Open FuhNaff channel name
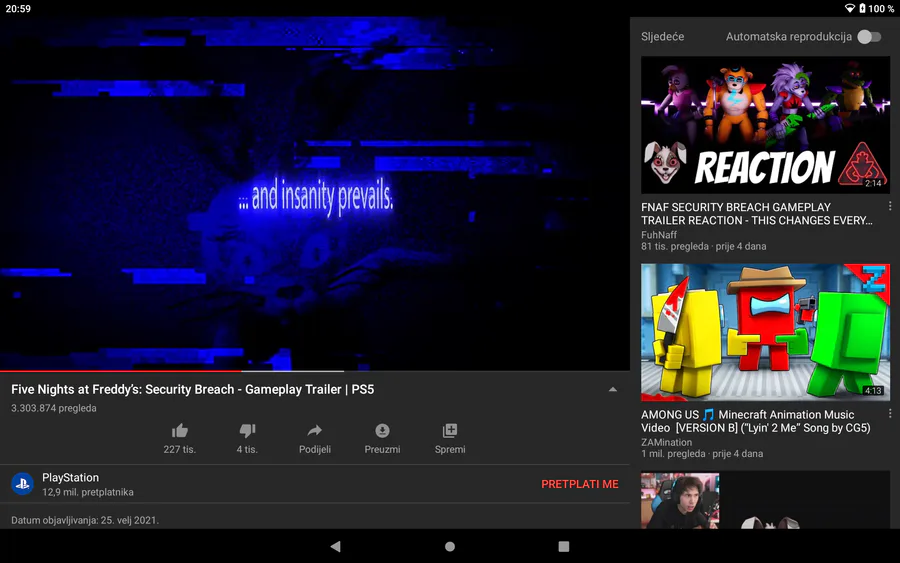The image size is (900, 563). click(659, 235)
